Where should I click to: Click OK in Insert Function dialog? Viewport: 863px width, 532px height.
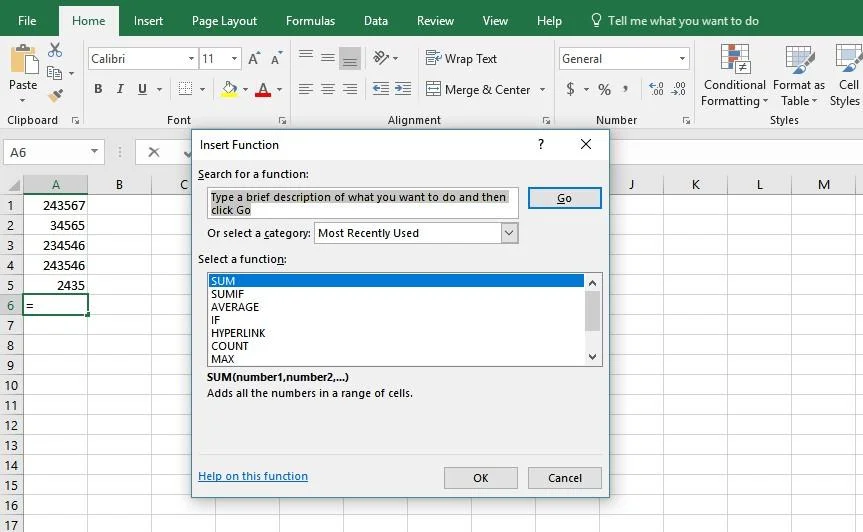click(480, 478)
